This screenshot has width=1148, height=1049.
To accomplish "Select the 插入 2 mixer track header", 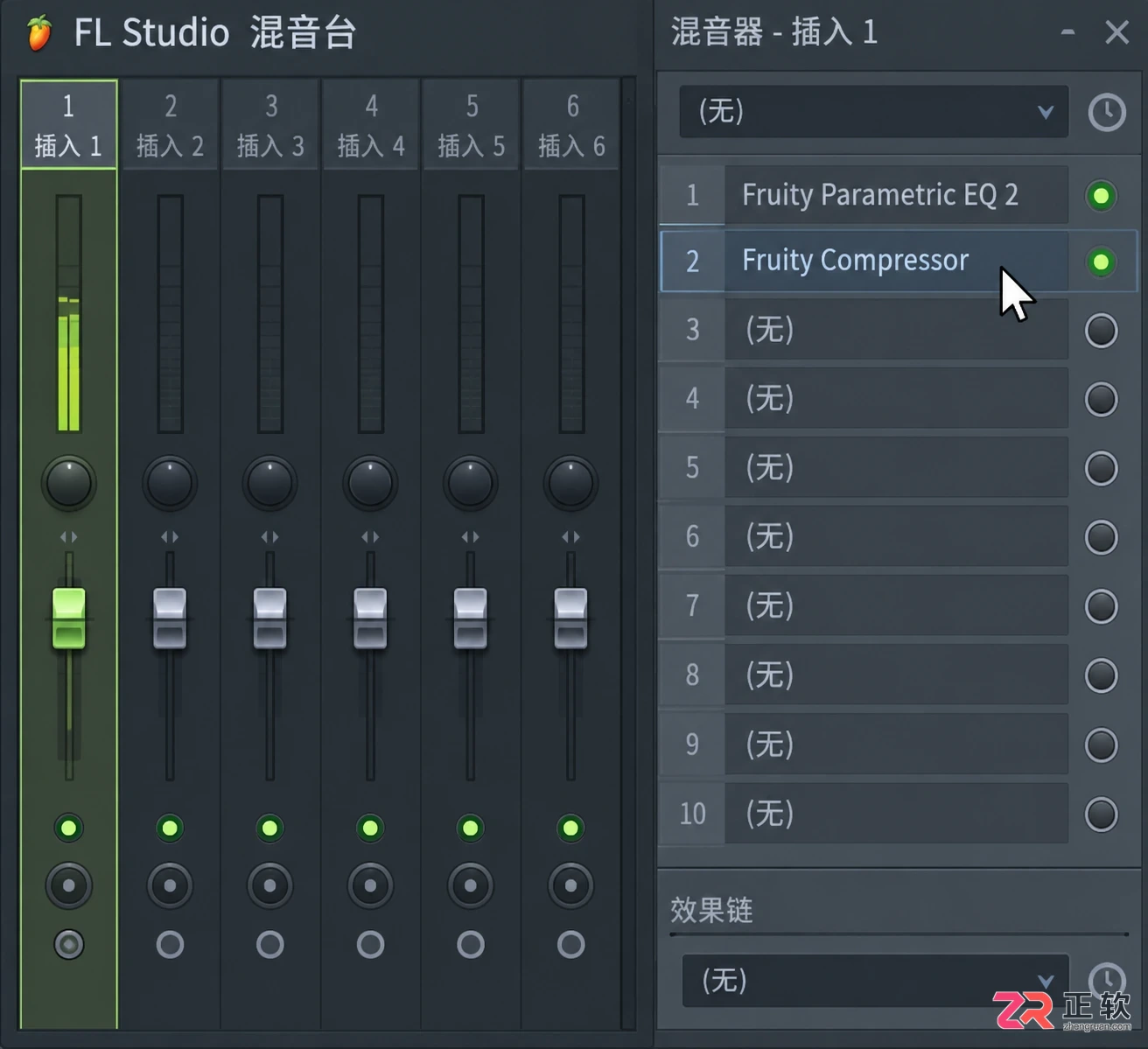I will (170, 124).
